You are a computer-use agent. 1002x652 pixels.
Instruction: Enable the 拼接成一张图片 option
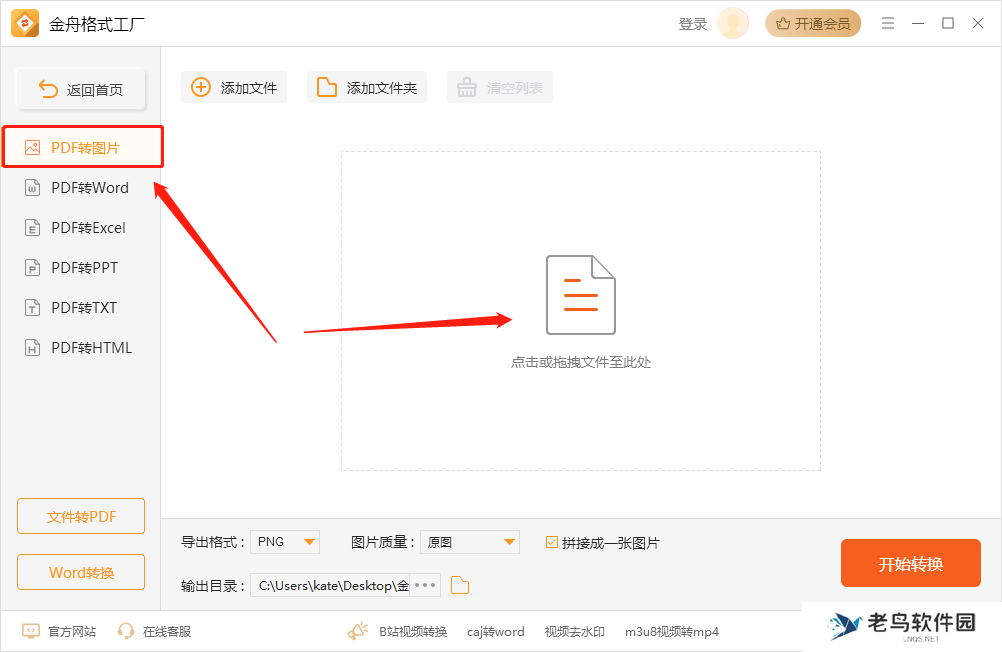551,541
